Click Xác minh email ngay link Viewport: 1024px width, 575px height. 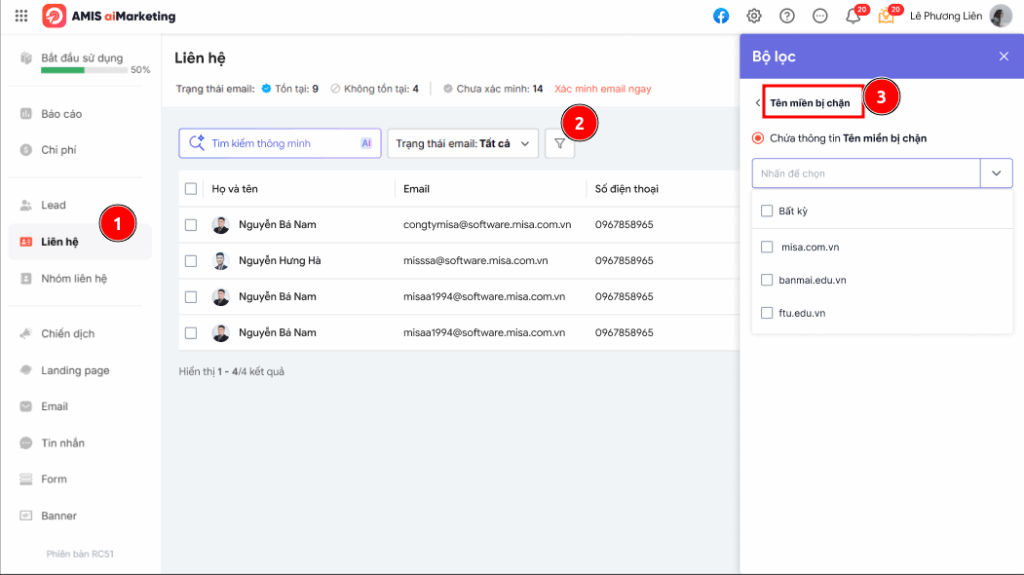tap(602, 89)
